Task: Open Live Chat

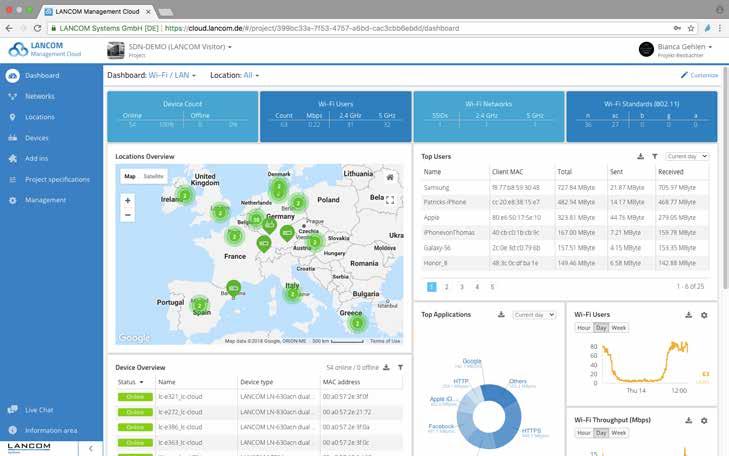Action: [39, 410]
